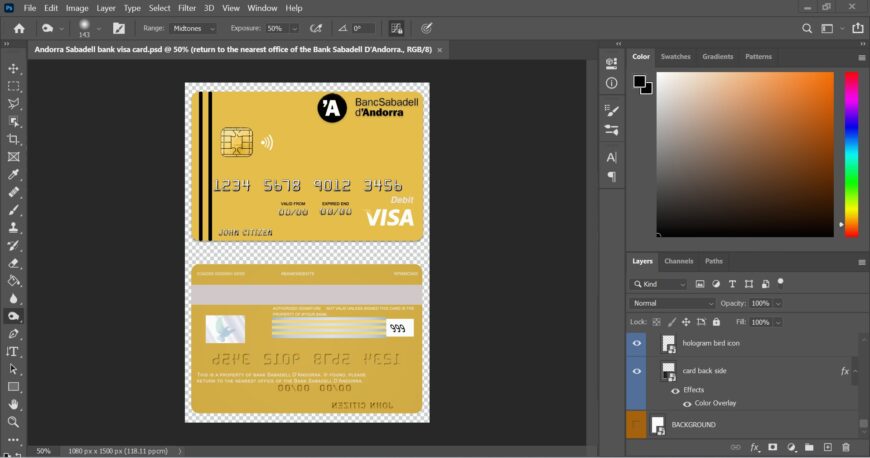Open the Fill slider dropdown
Image resolution: width=870 pixels, height=458 pixels.
click(x=778, y=322)
